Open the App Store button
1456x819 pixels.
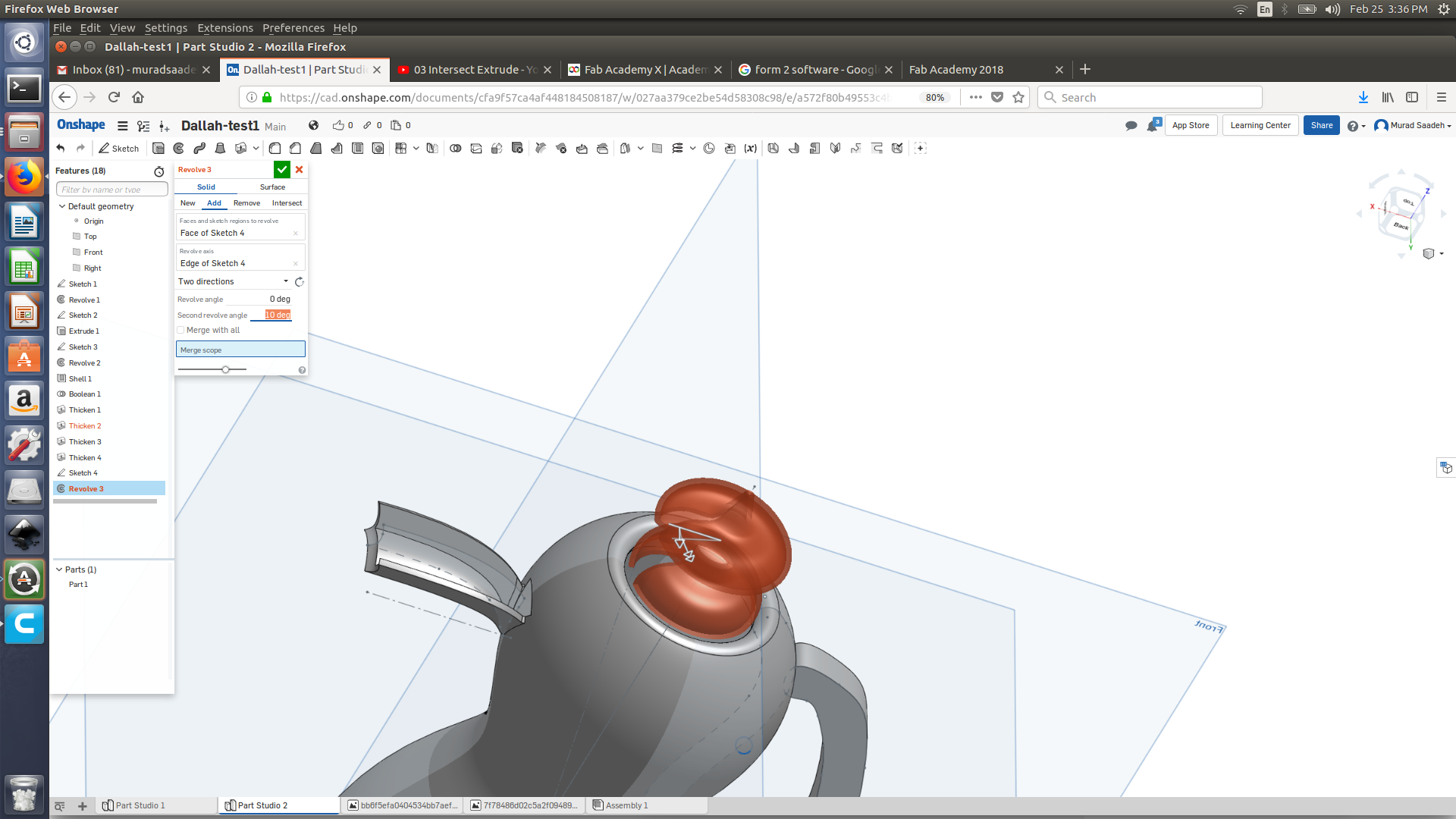1191,126
